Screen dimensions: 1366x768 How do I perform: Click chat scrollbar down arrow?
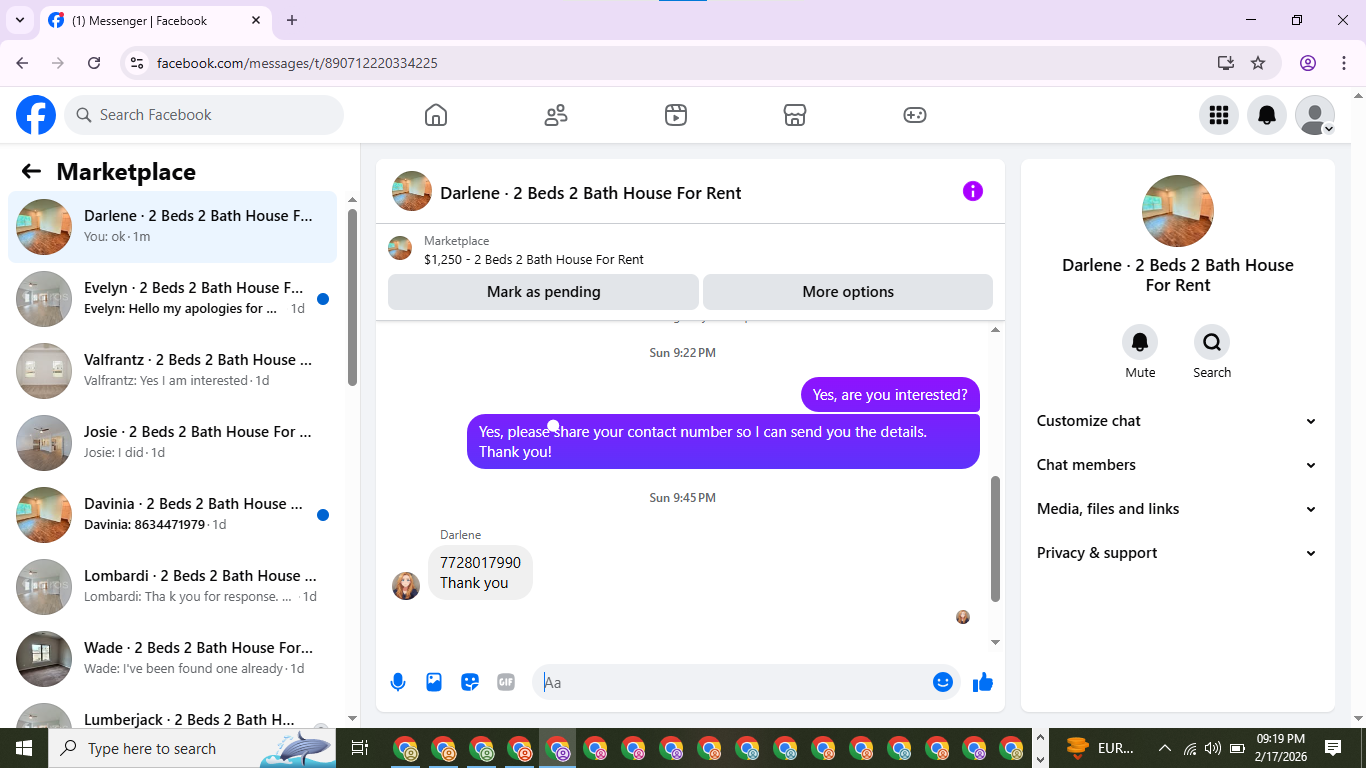point(995,642)
